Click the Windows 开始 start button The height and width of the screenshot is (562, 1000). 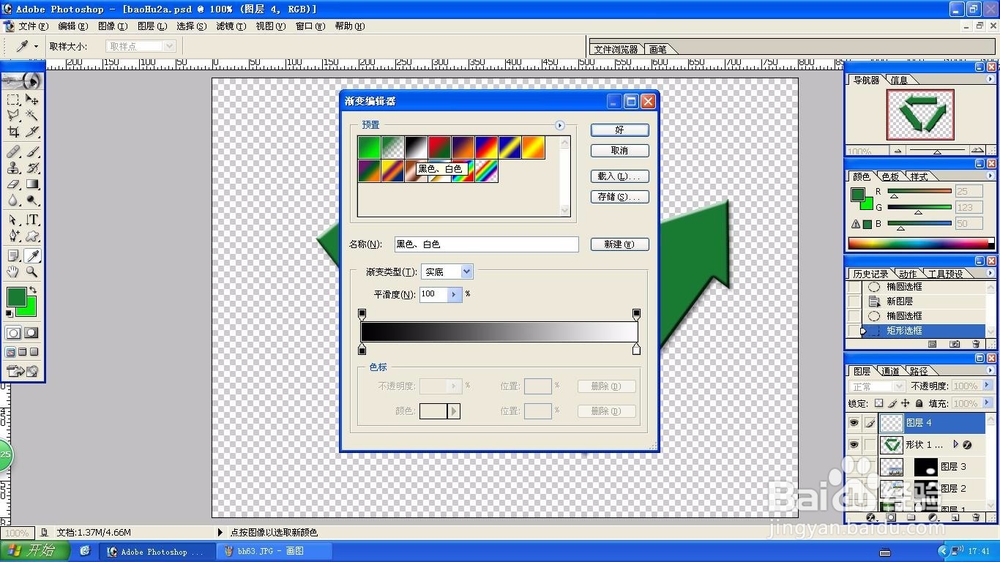[33, 551]
